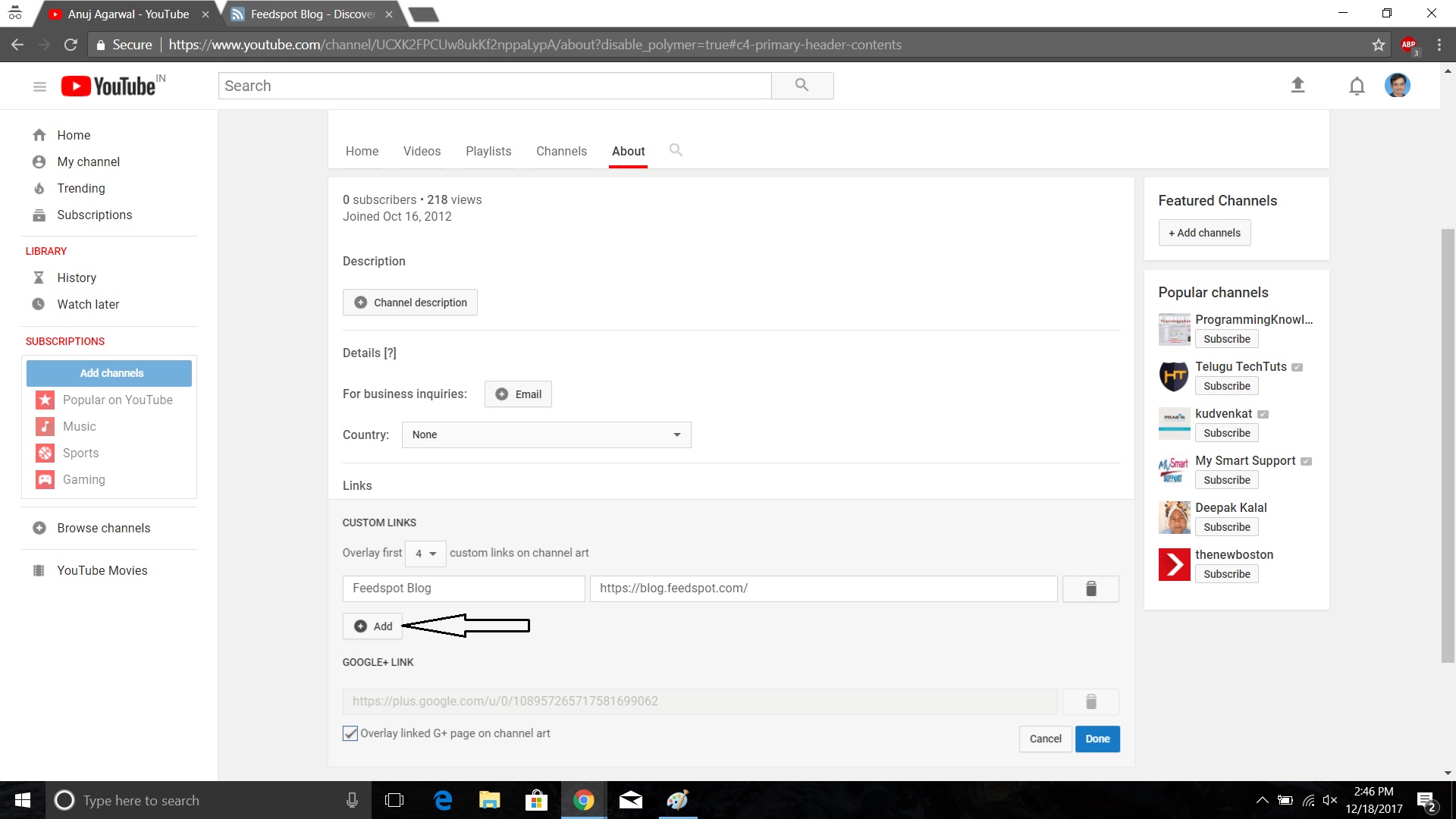Open Popular on YouTube in sidebar
Viewport: 1456px width, 819px height.
[105, 400]
